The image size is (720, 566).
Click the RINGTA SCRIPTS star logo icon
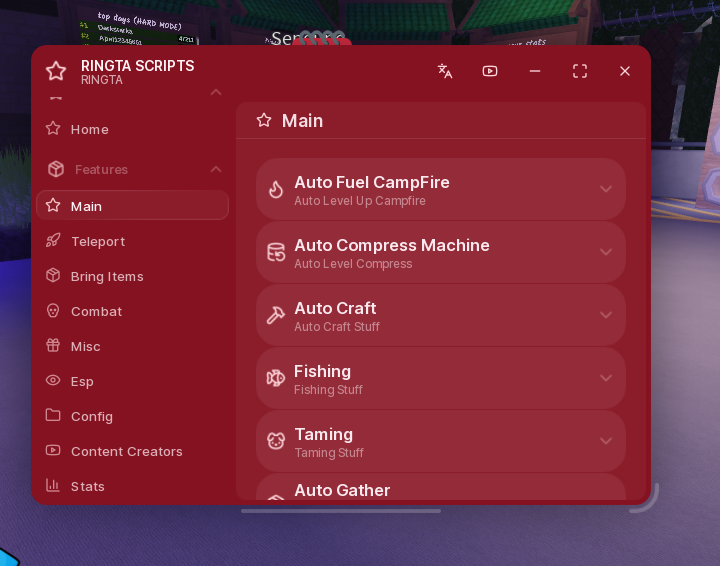(x=56, y=71)
